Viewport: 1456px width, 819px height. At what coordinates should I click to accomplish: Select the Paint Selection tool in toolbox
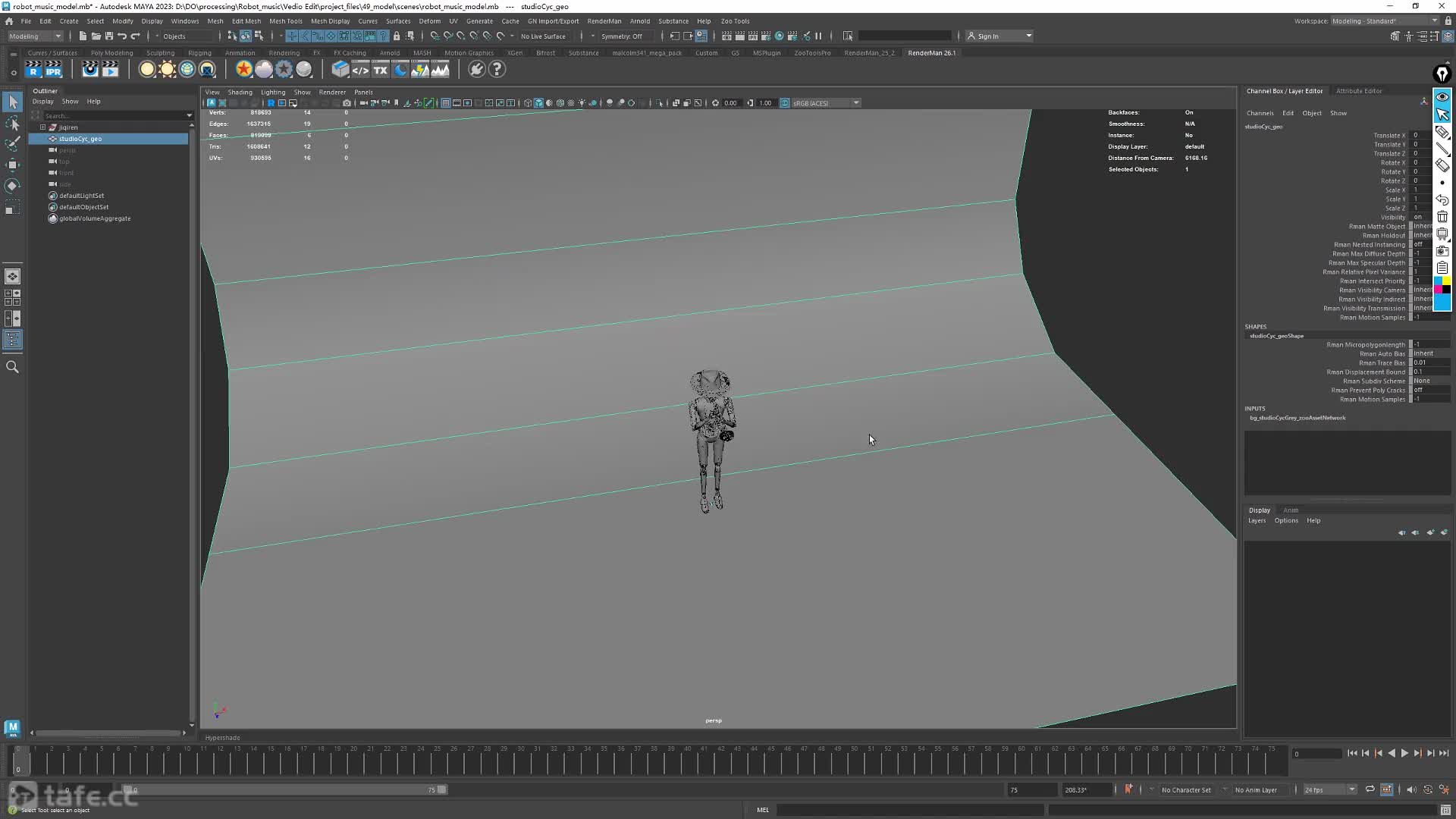click(x=13, y=143)
